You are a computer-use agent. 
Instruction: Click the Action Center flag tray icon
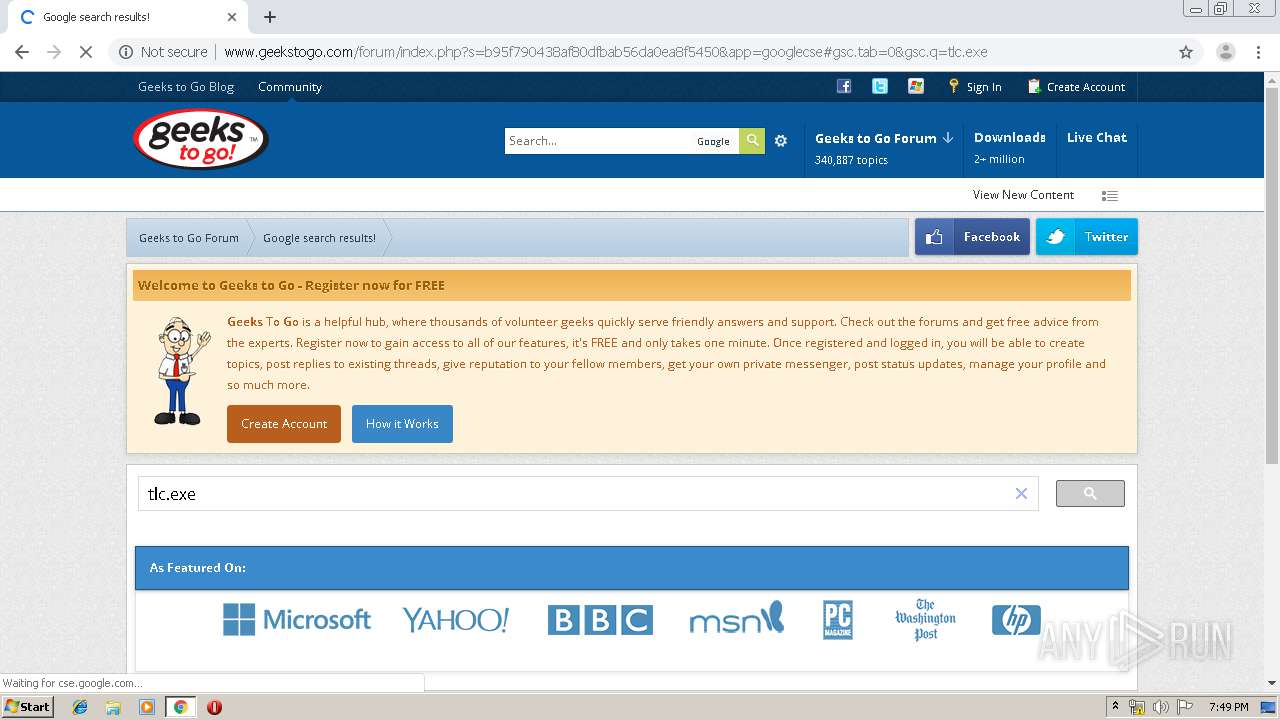coord(1183,707)
